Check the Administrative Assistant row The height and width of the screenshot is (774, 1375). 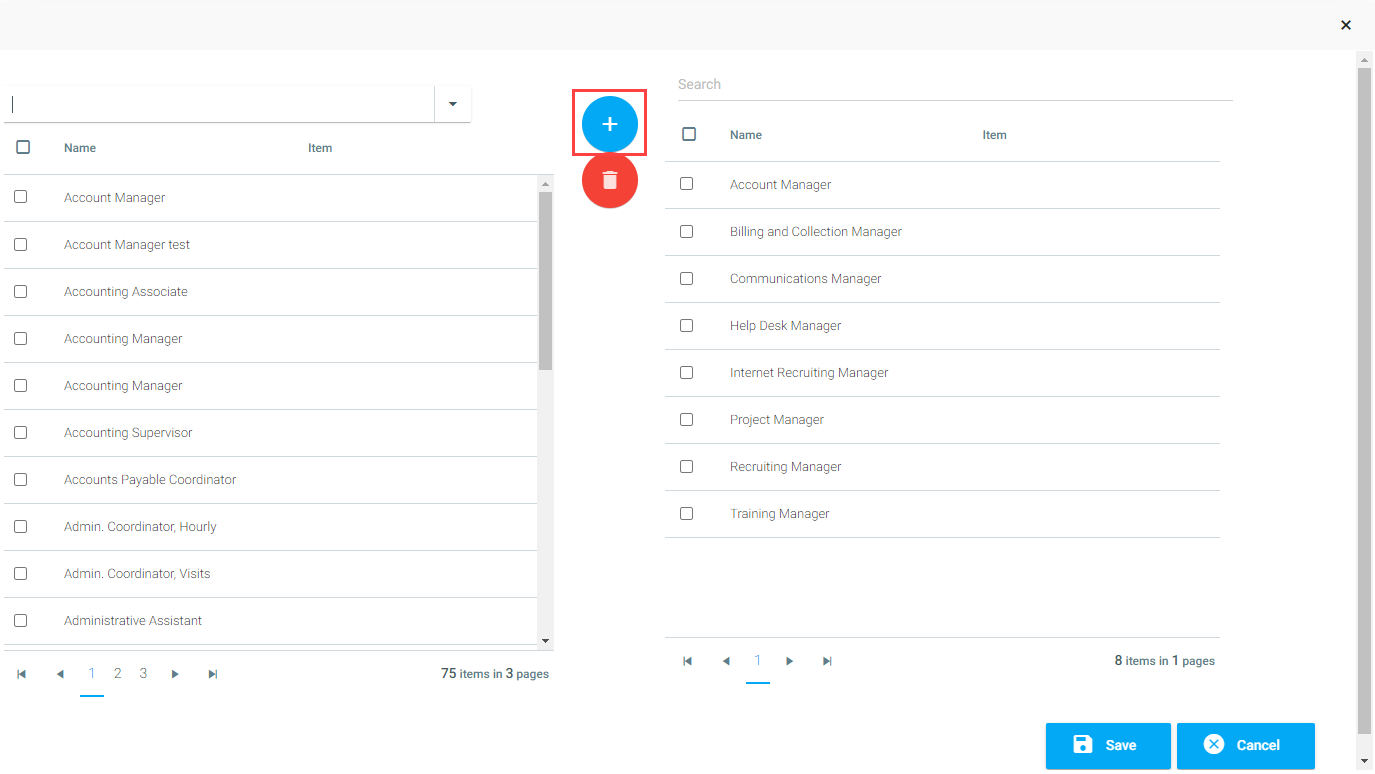click(20, 620)
